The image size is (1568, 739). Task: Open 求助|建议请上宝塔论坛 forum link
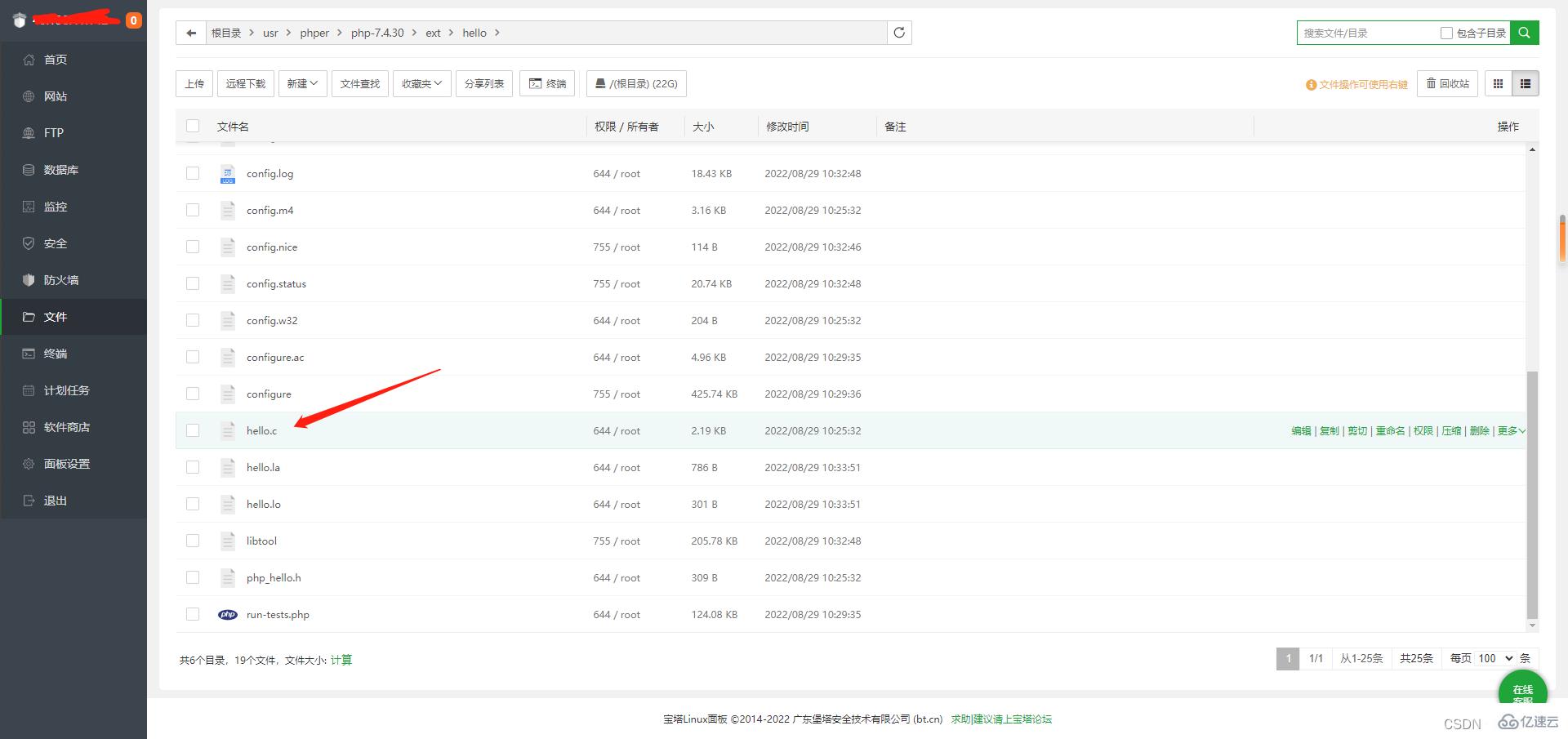[x=1001, y=719]
